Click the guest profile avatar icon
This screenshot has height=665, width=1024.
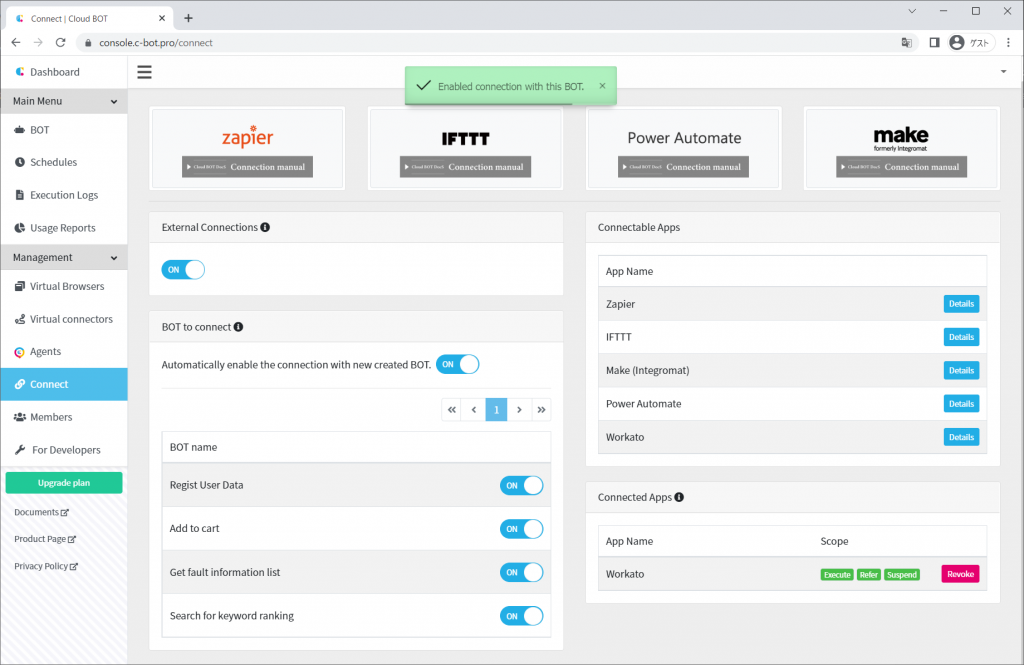pyautogui.click(x=957, y=42)
